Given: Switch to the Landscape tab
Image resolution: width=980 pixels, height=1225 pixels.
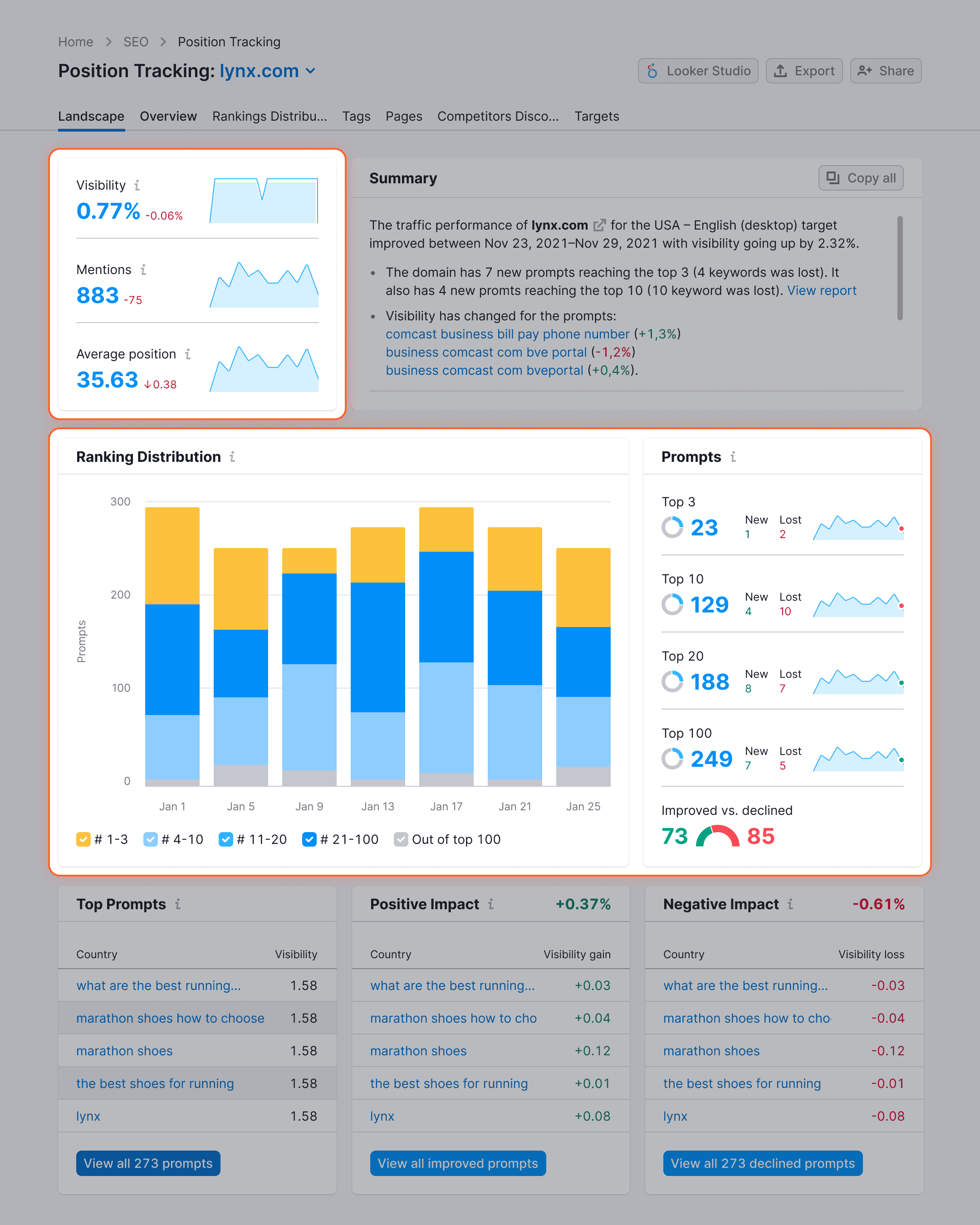Looking at the screenshot, I should click(x=91, y=116).
